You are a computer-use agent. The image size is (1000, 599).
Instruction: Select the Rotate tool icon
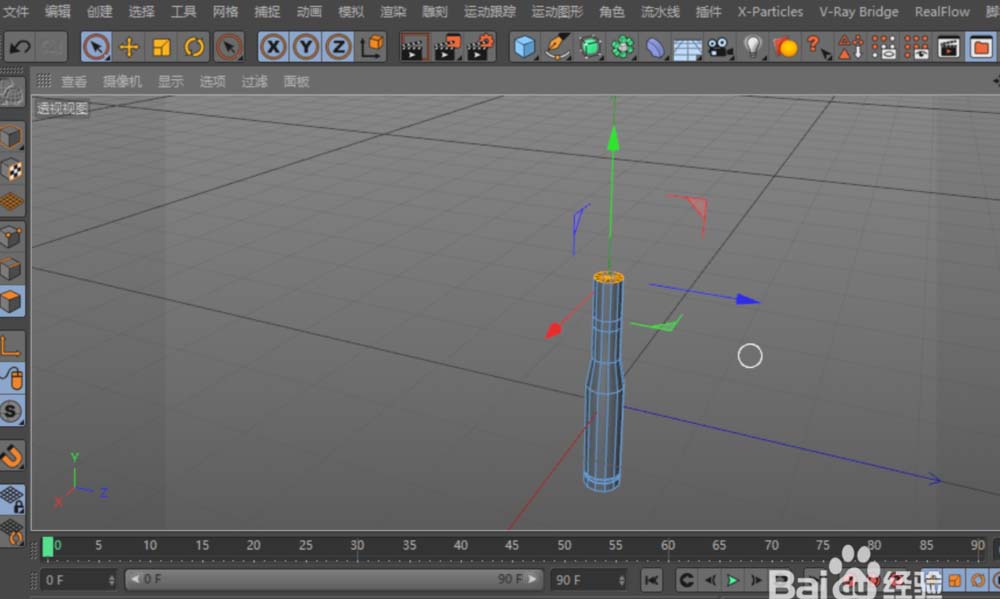[194, 47]
